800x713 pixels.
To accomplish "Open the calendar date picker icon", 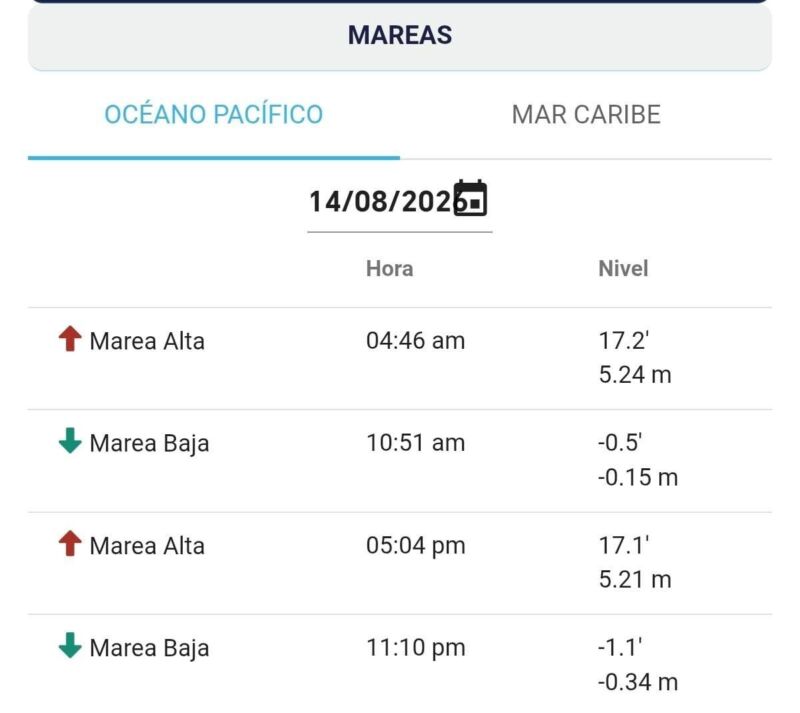I will pos(470,199).
